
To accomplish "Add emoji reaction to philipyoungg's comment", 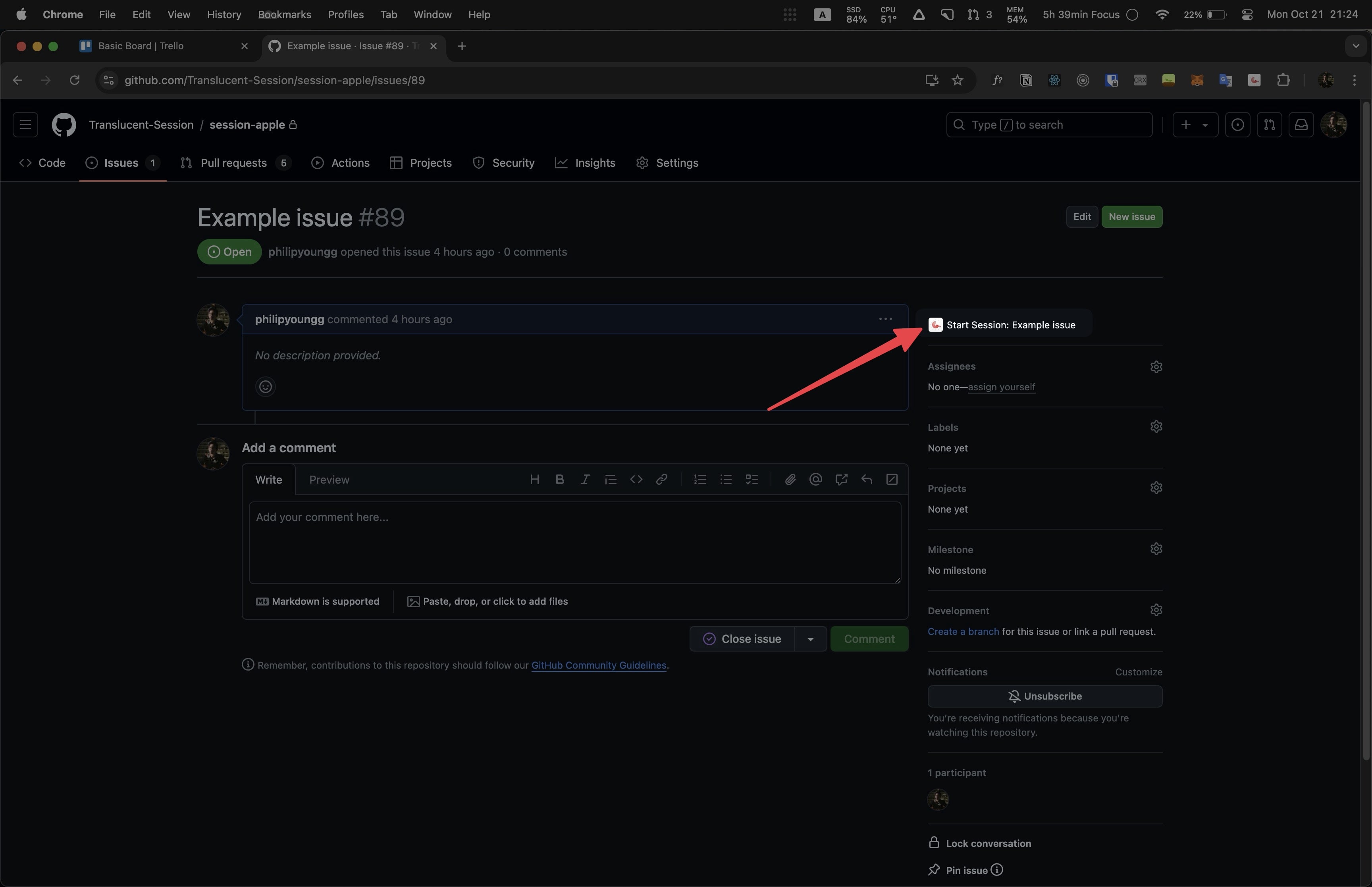I will pyautogui.click(x=266, y=386).
